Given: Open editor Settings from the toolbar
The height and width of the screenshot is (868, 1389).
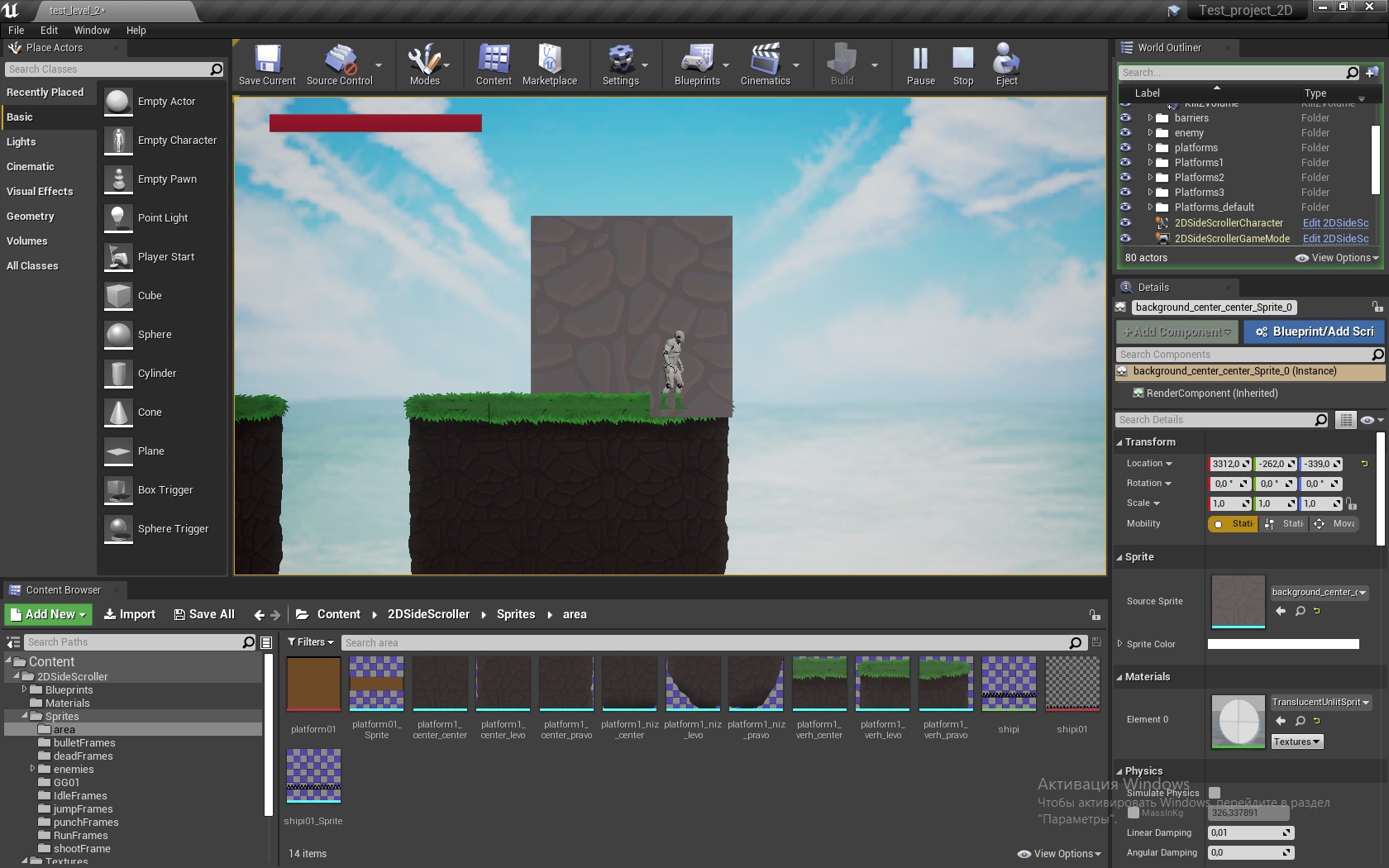Looking at the screenshot, I should click(x=620, y=64).
